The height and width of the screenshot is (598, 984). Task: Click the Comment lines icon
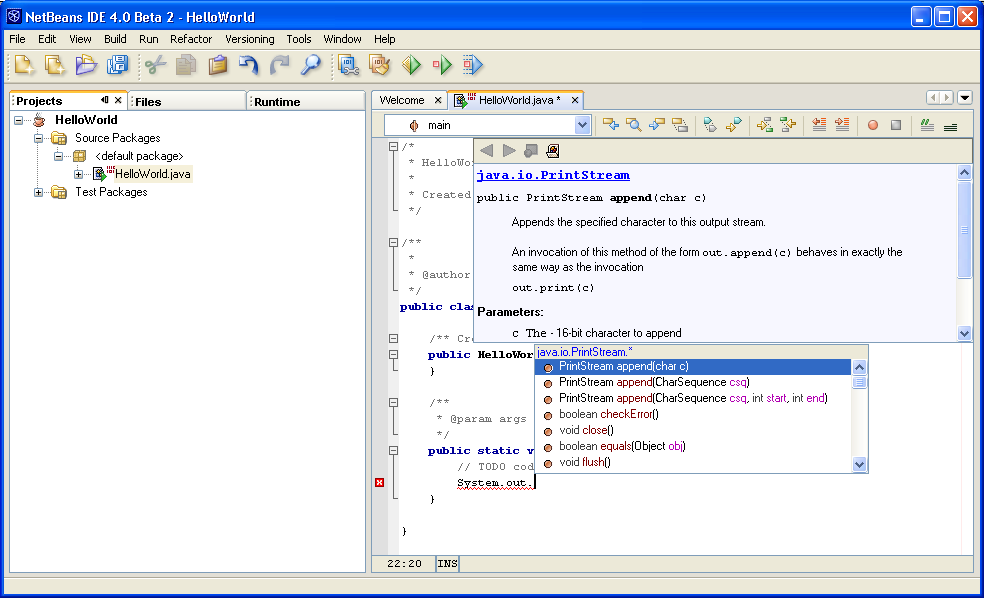(x=927, y=125)
